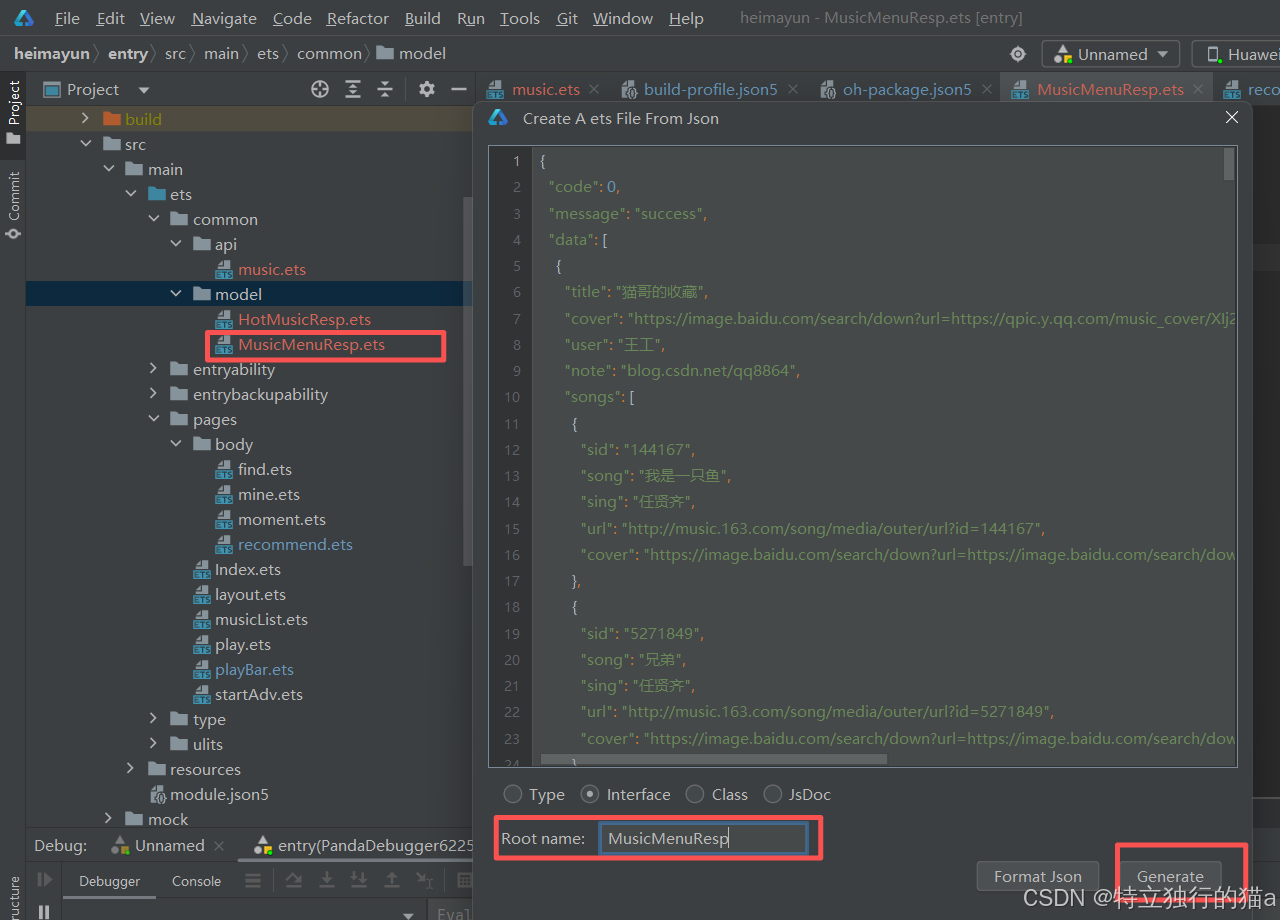Viewport: 1280px width, 920px height.
Task: Collapse the src folder
Action: (85, 144)
